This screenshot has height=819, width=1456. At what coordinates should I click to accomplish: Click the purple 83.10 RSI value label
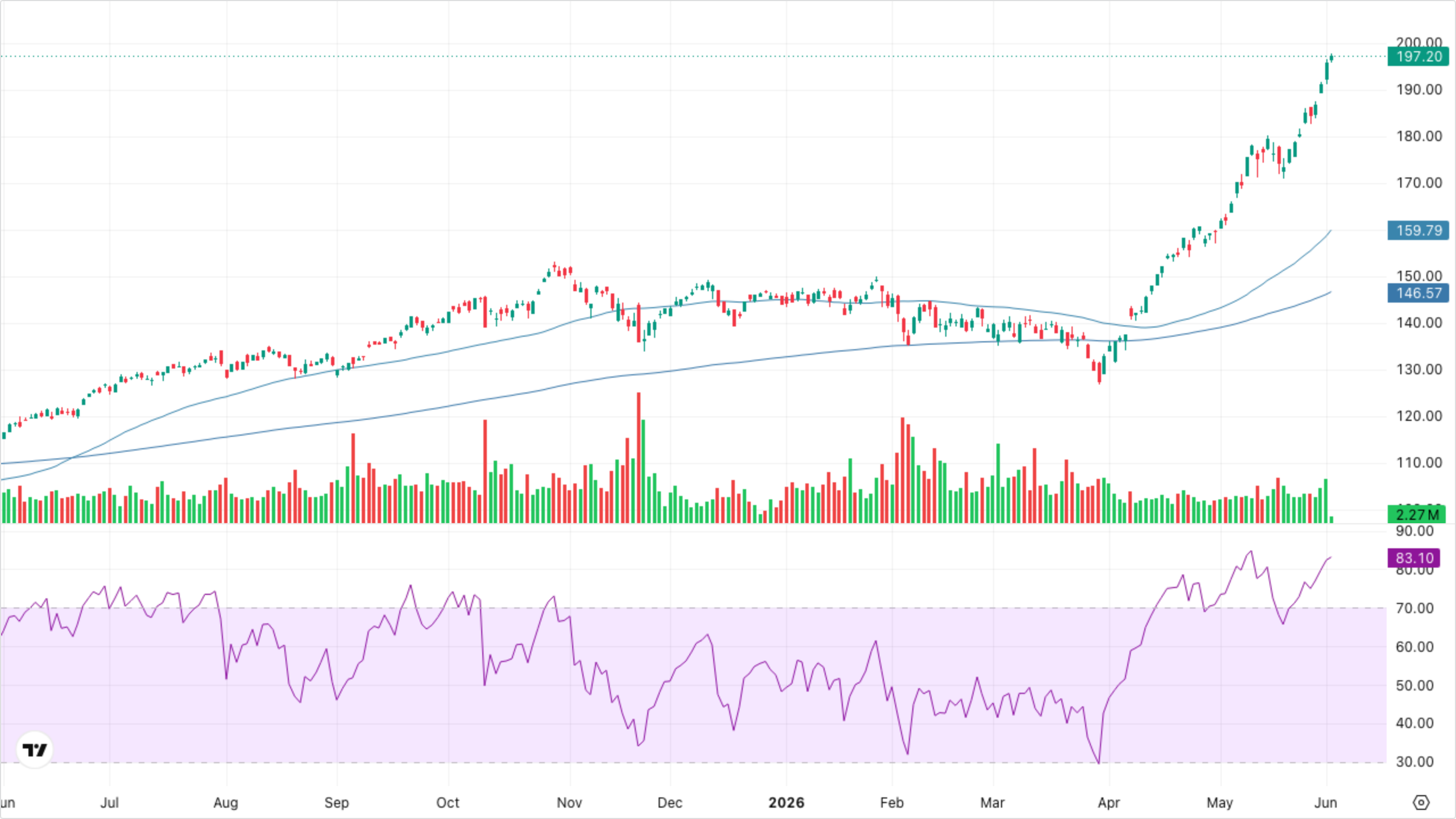coord(1414,558)
